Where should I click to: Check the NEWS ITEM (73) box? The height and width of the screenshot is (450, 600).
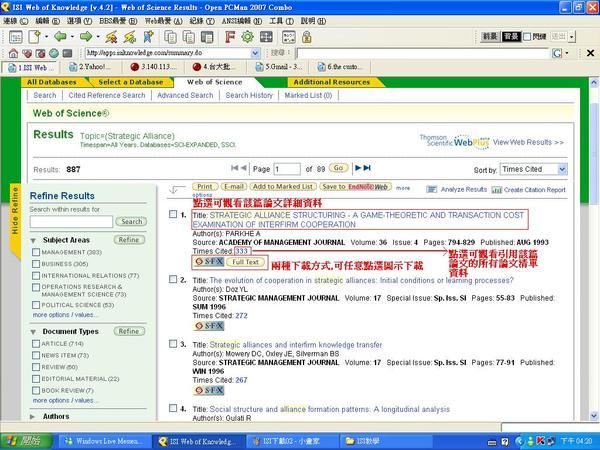coord(36,355)
